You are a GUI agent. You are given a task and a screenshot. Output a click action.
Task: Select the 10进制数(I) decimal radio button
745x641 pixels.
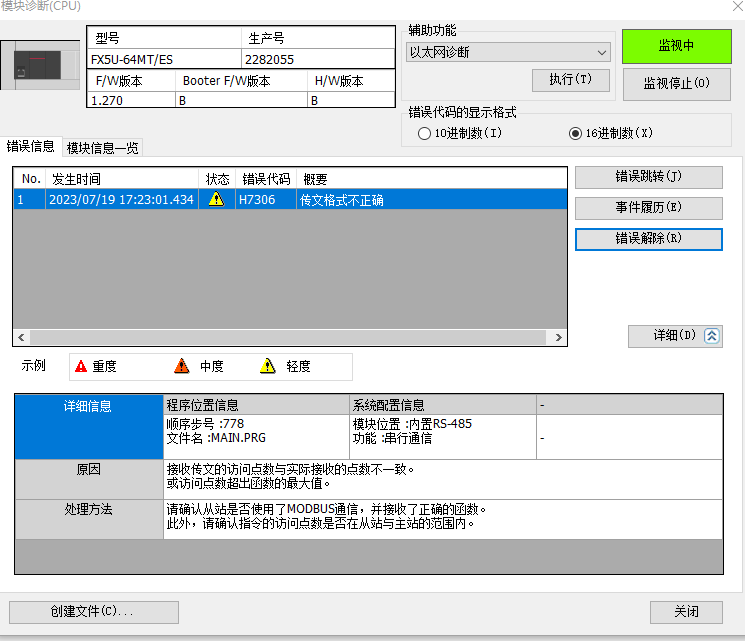point(425,133)
